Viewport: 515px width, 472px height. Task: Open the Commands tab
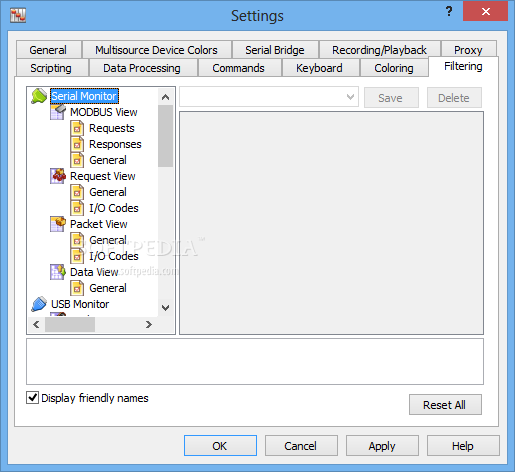239,68
